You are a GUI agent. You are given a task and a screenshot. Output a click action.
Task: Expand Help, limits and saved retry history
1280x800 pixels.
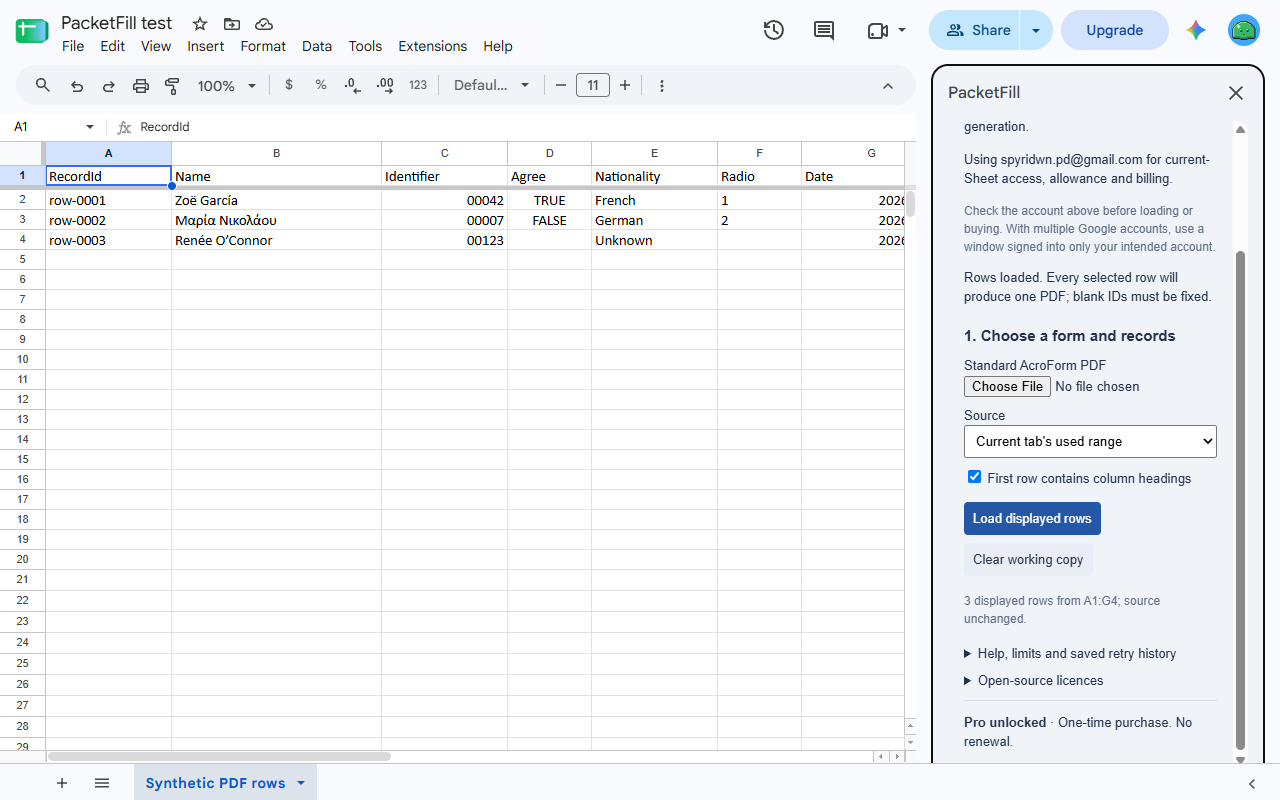[1070, 653]
